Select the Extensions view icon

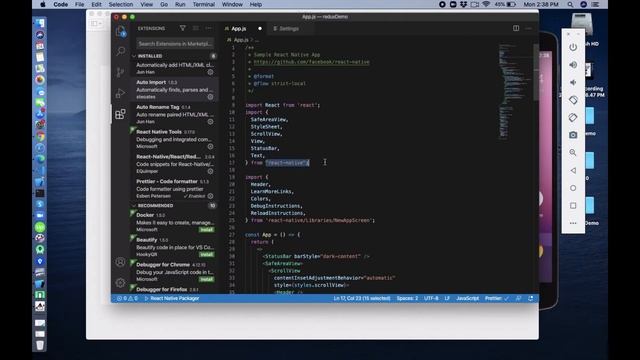(120, 114)
